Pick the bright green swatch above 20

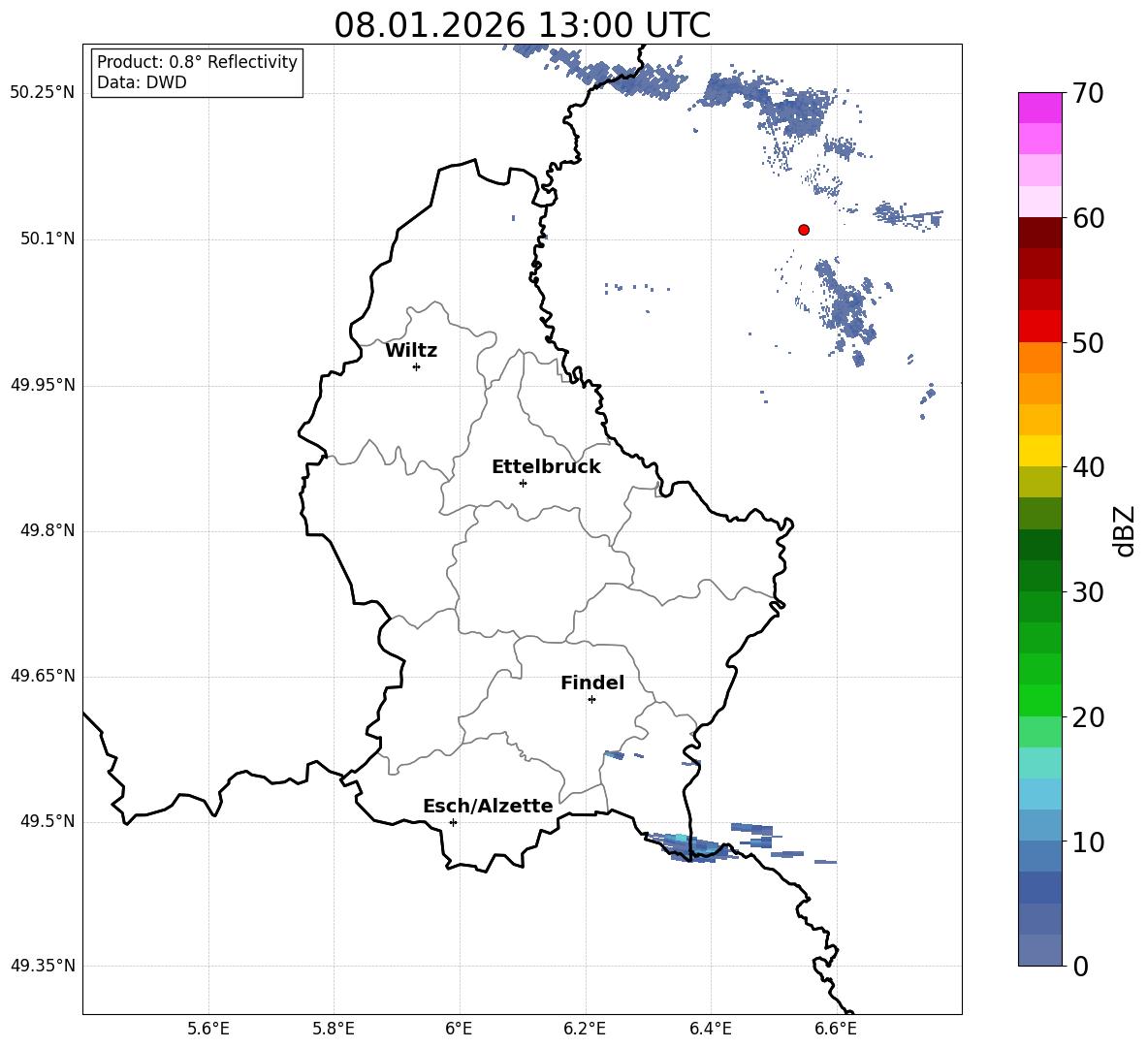coord(1040,700)
